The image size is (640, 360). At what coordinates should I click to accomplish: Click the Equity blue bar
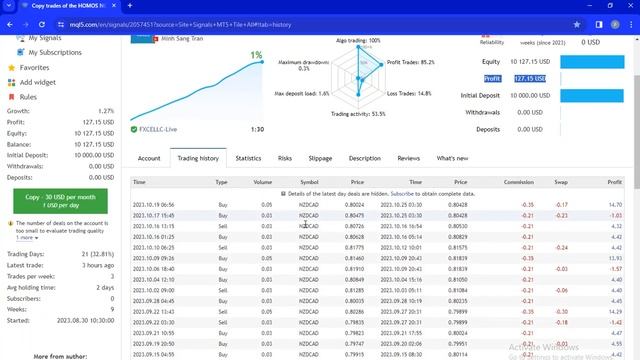pos(592,62)
